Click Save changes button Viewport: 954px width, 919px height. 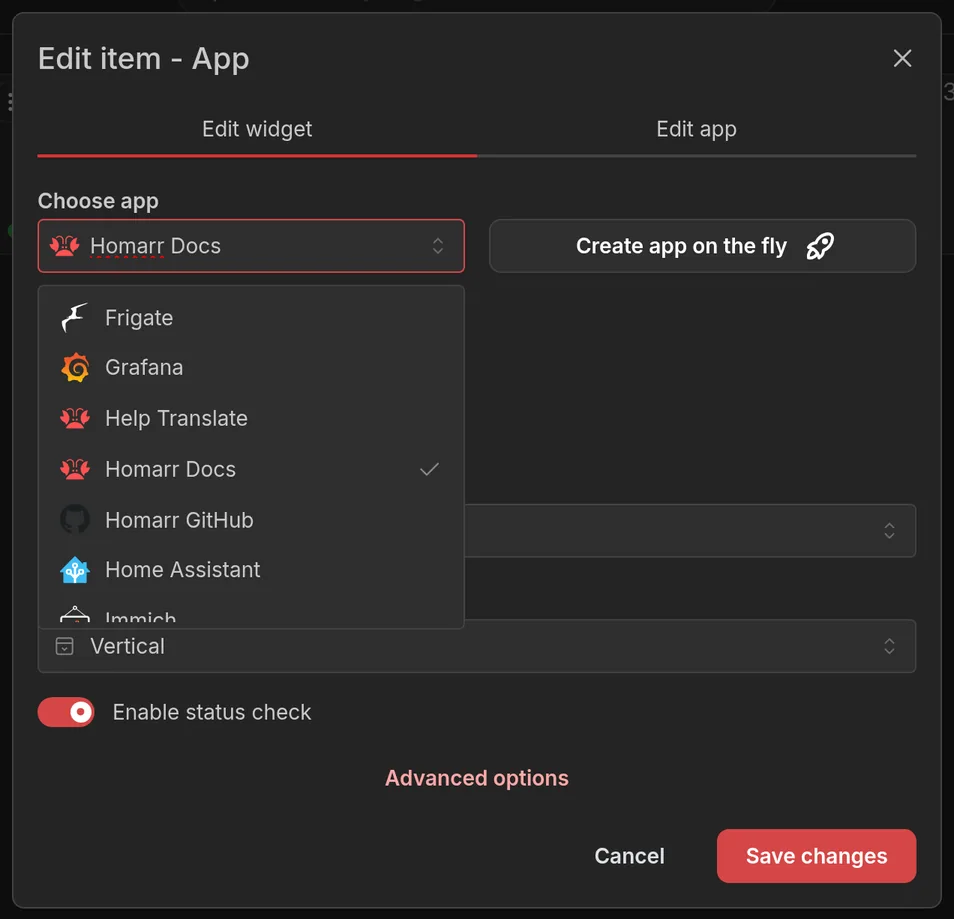pyautogui.click(x=816, y=856)
